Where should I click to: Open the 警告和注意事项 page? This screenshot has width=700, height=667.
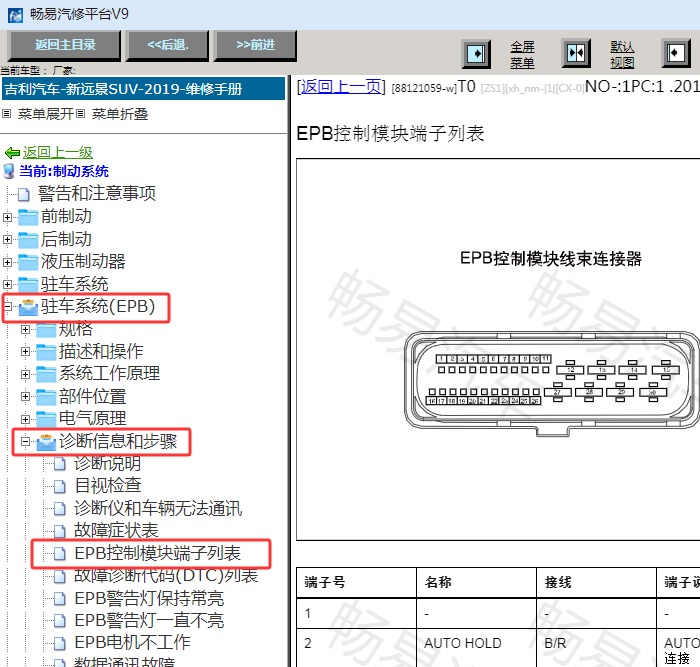(97, 193)
